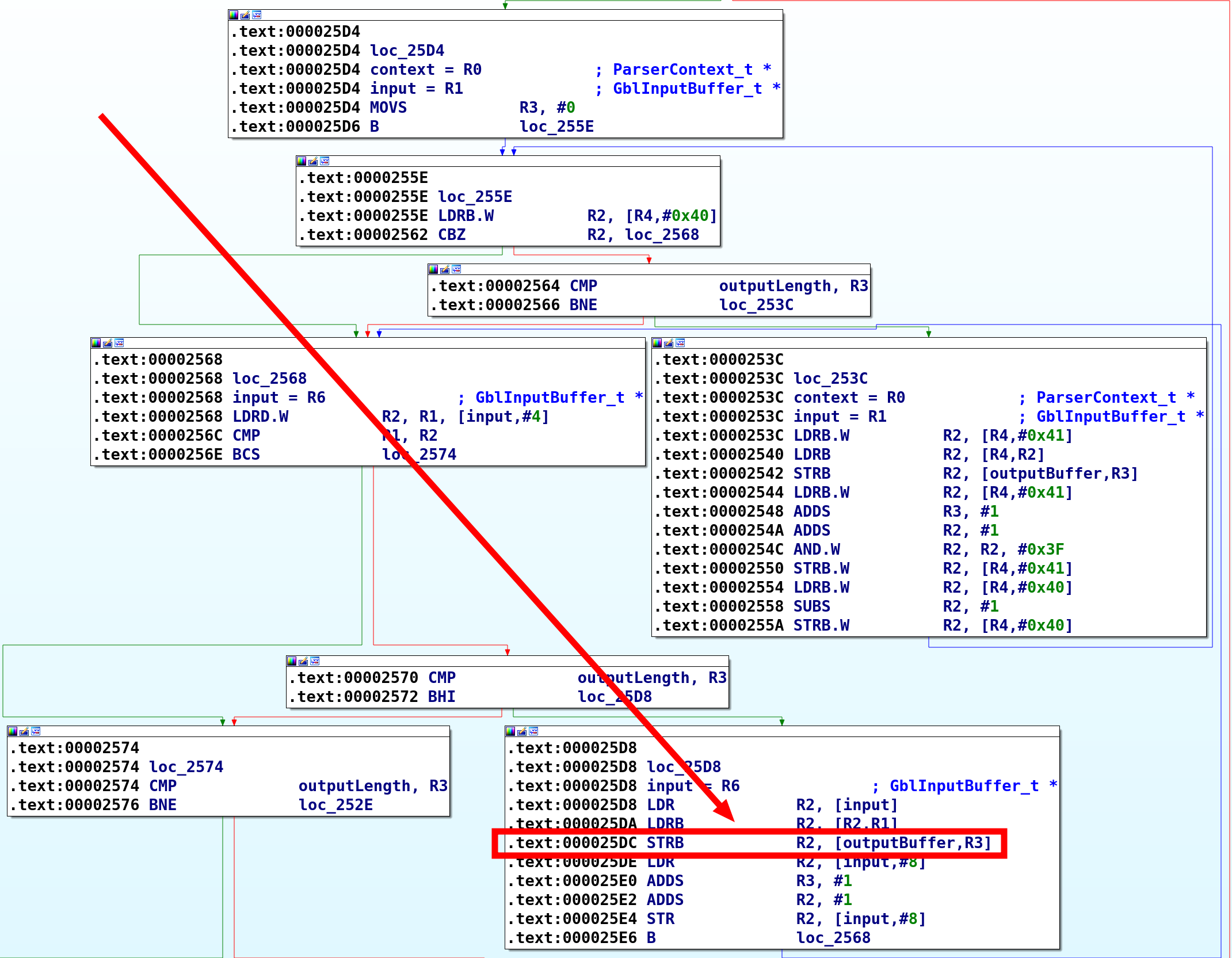1232x958 pixels.
Task: Click the node color icon on the loc_25D4 block
Action: [x=233, y=15]
